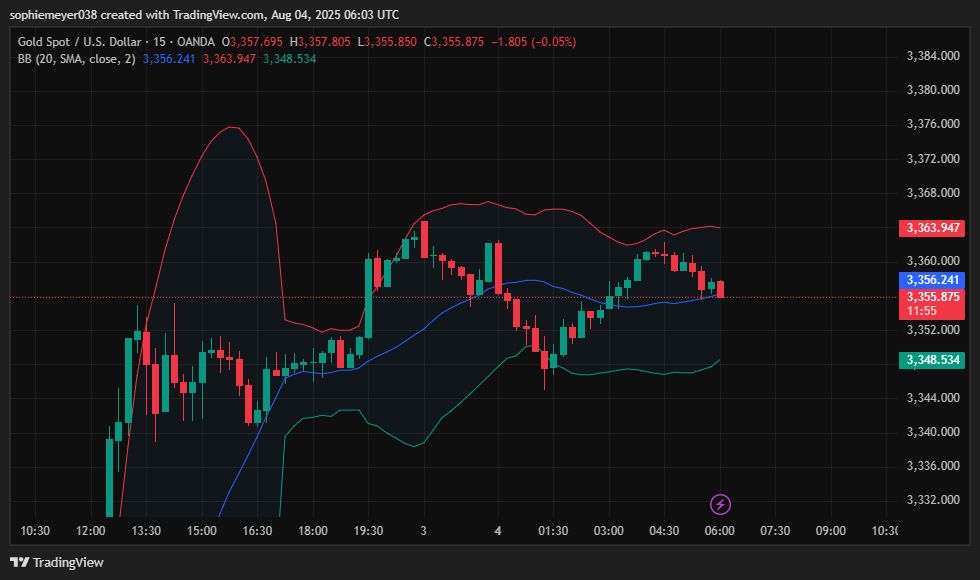The width and height of the screenshot is (980, 580).
Task: Click the 3,352.000 price scale label
Action: [x=933, y=329]
